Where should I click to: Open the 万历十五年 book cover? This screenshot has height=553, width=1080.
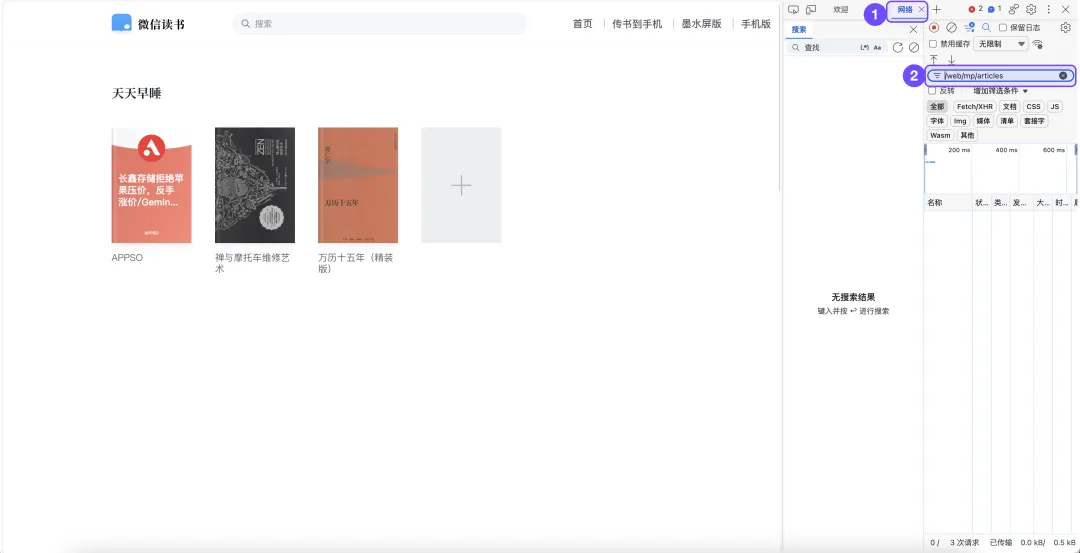tap(358, 185)
